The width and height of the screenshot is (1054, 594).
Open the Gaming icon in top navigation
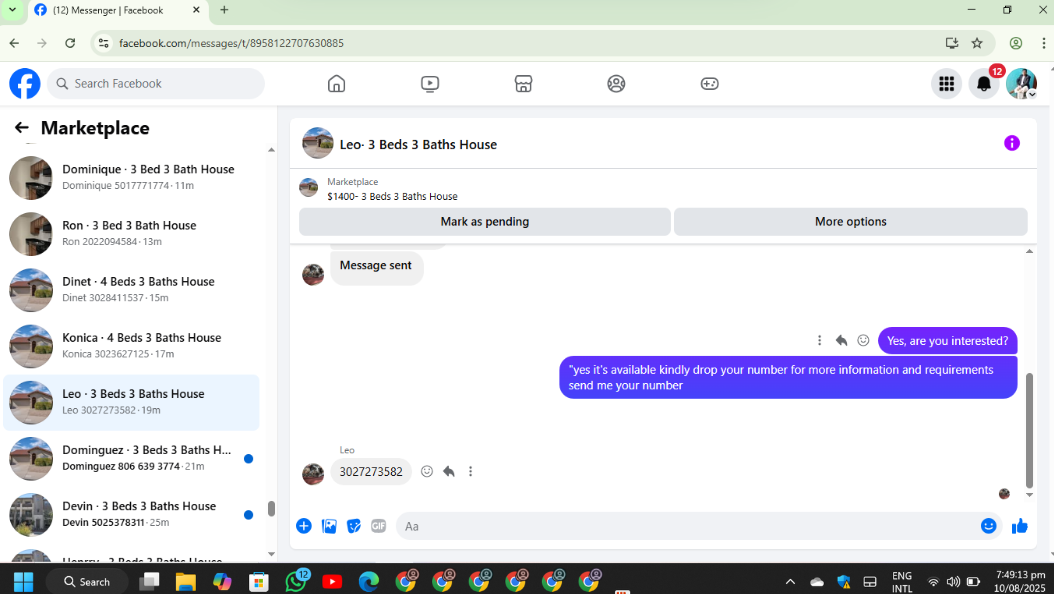pos(709,84)
